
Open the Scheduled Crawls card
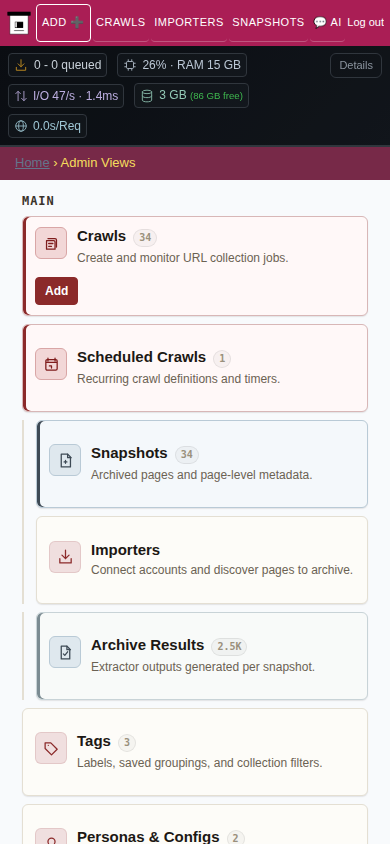(196, 368)
